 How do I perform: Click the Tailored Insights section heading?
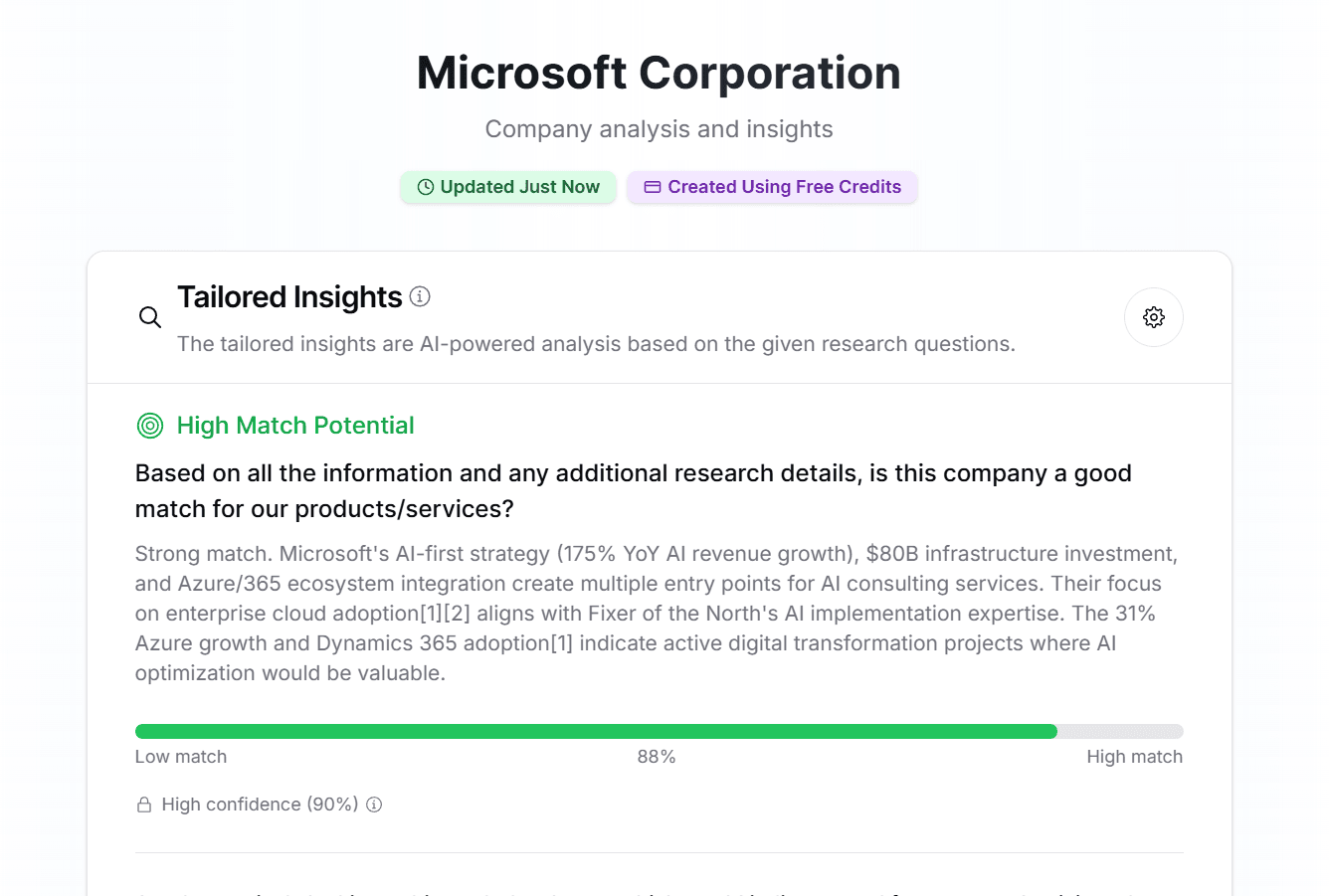point(289,297)
